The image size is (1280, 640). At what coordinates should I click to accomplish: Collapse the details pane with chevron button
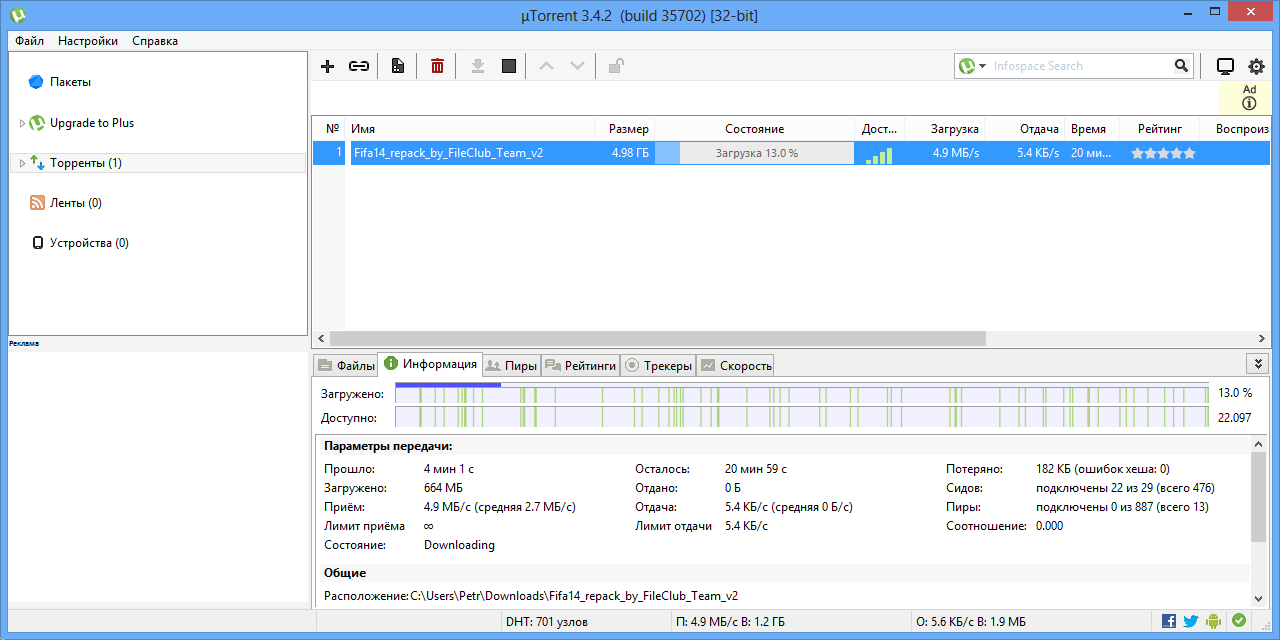(1257, 364)
